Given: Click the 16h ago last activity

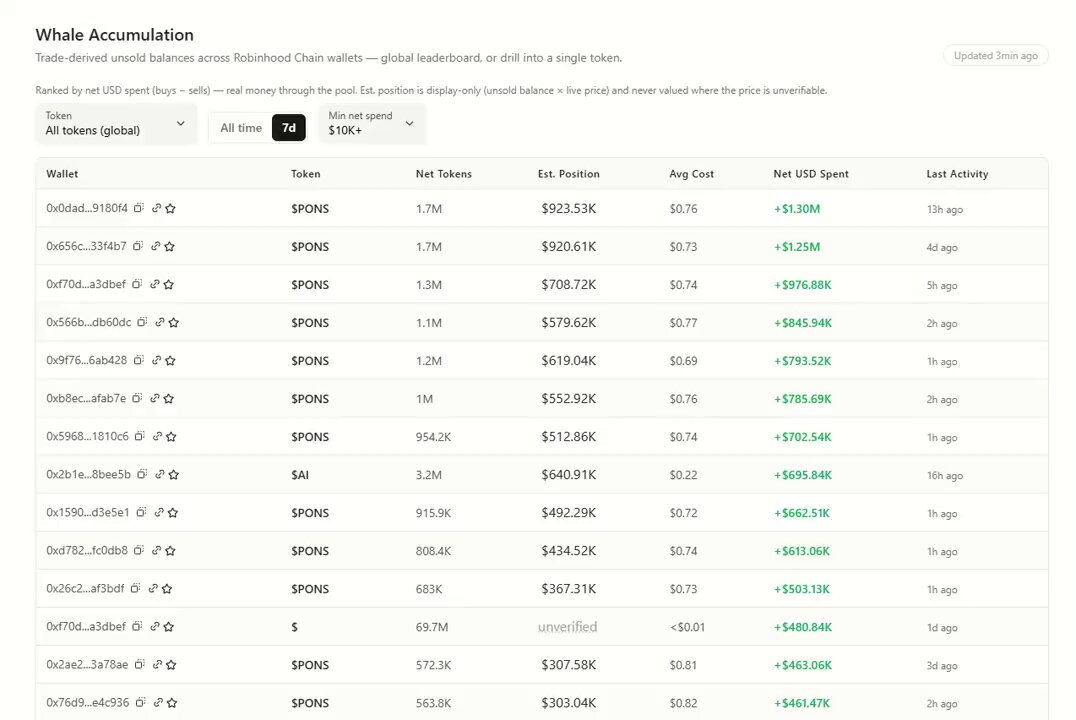Looking at the screenshot, I should pos(944,475).
